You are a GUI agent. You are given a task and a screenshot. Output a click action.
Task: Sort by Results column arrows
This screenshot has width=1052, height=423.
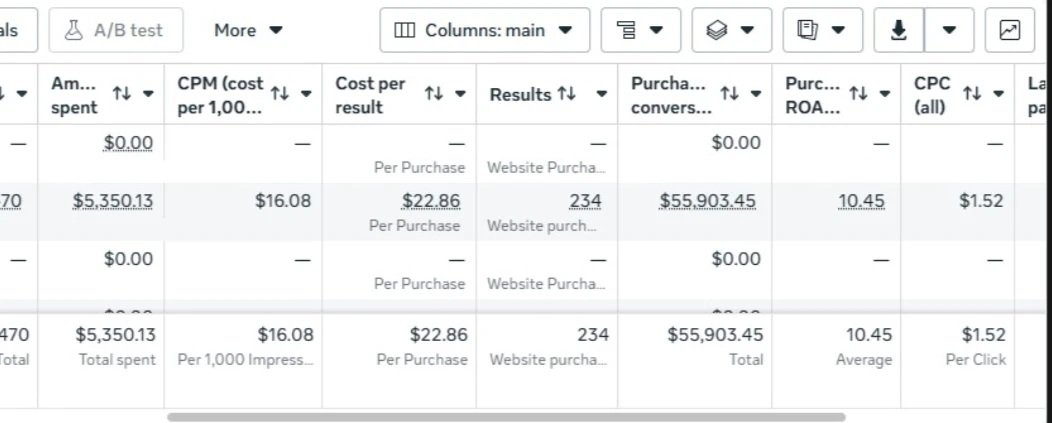(x=566, y=94)
